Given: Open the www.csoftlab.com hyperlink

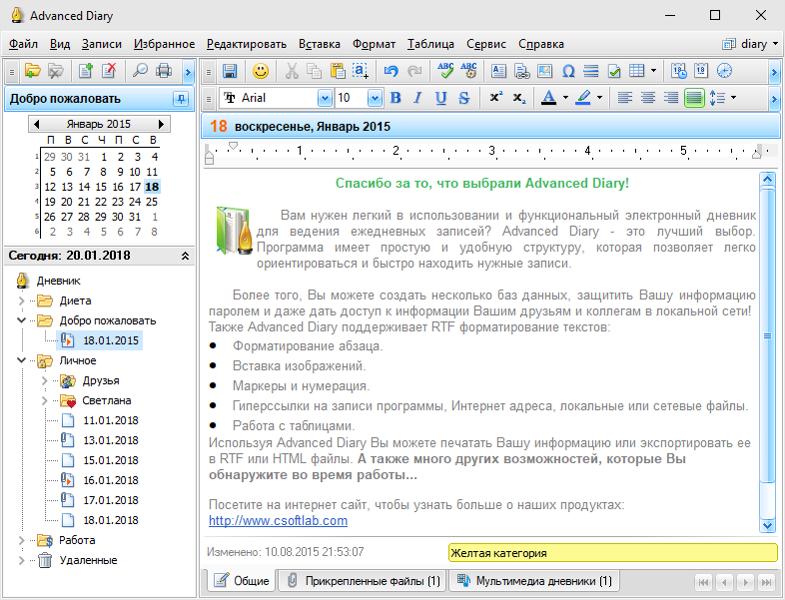Looking at the screenshot, I should coord(278,521).
